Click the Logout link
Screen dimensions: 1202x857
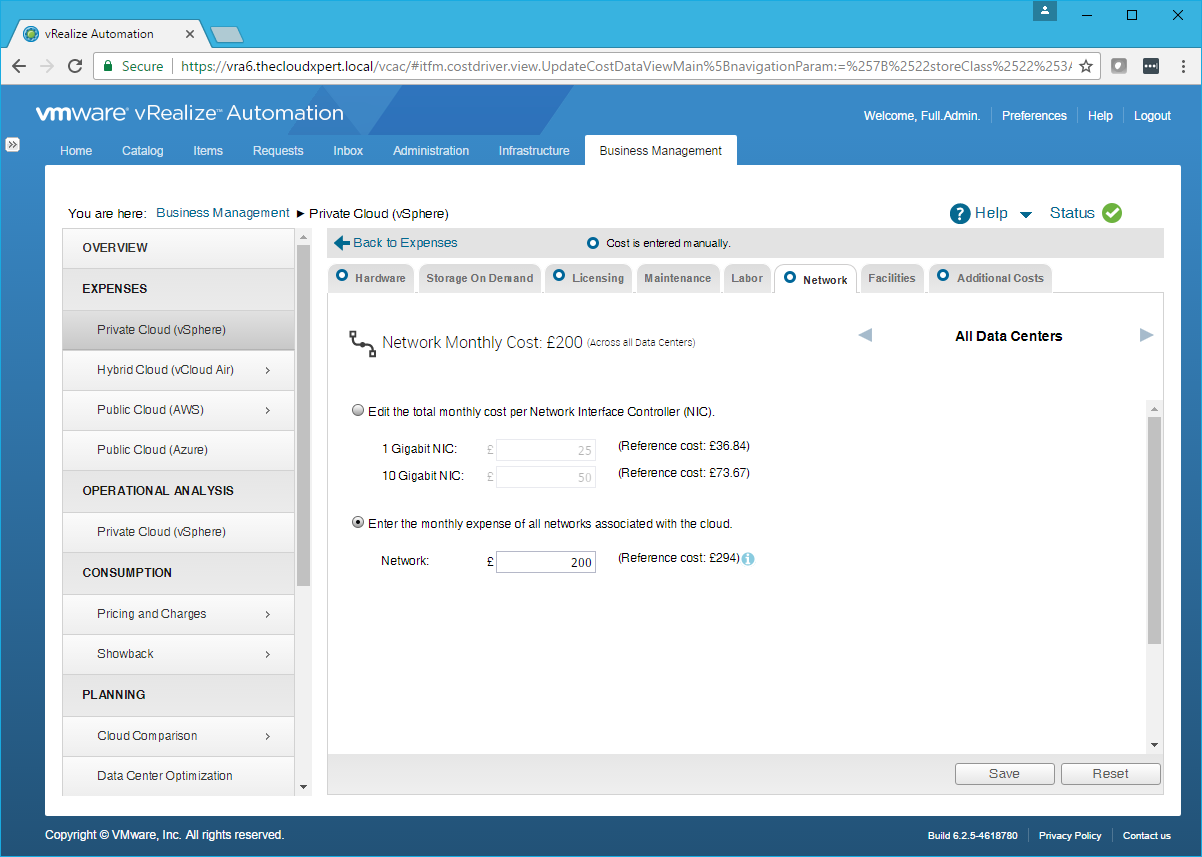pyautogui.click(x=1152, y=116)
